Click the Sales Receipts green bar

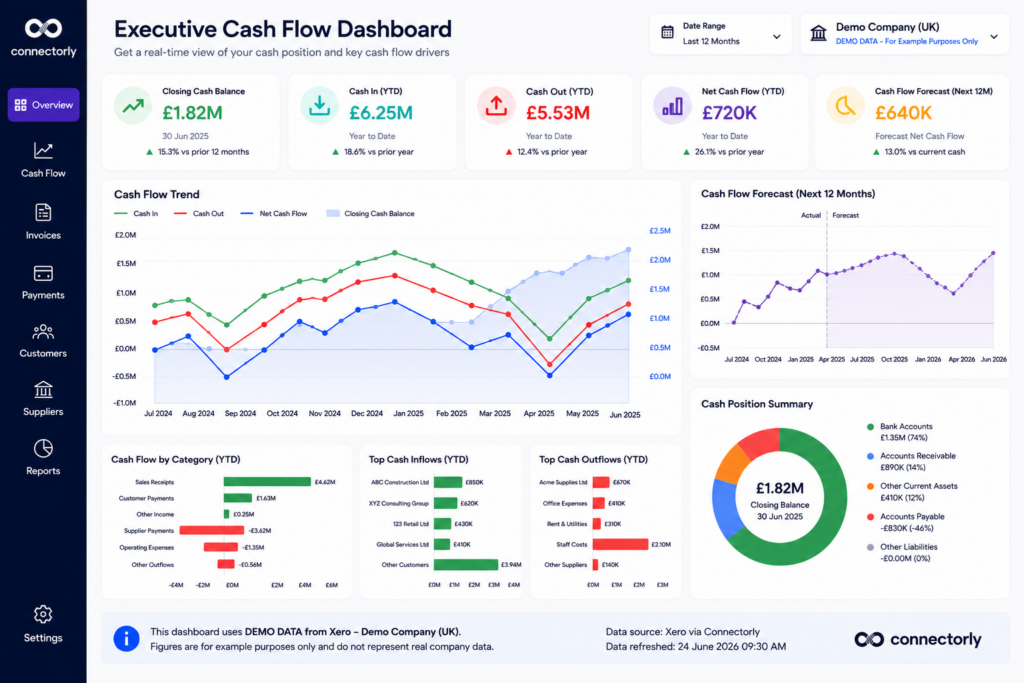coord(267,482)
